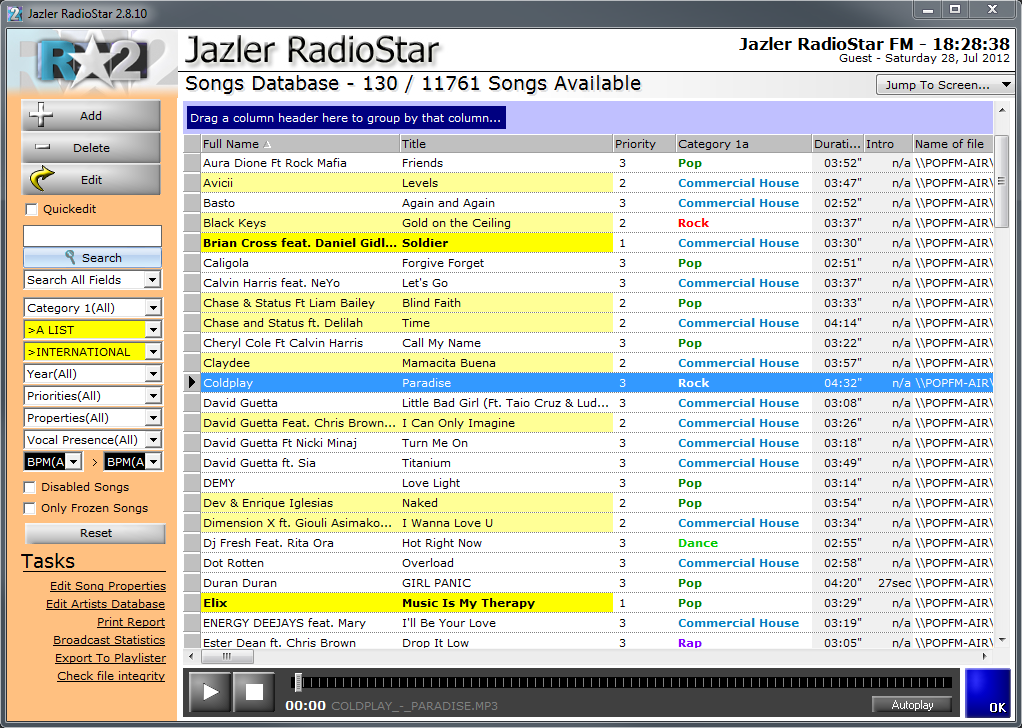This screenshot has width=1022, height=728.
Task: Sort by the Name of file column header
Action: point(952,144)
